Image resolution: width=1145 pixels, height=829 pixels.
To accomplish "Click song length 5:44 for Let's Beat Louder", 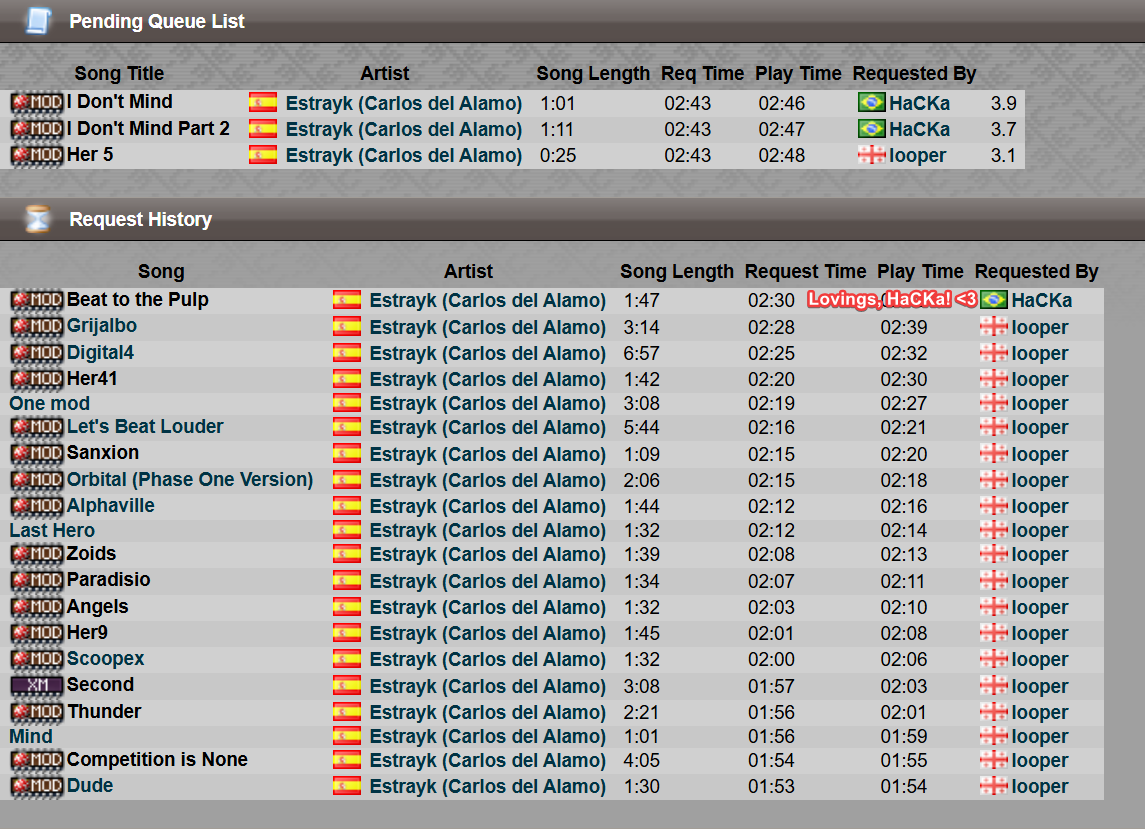I will [x=641, y=428].
